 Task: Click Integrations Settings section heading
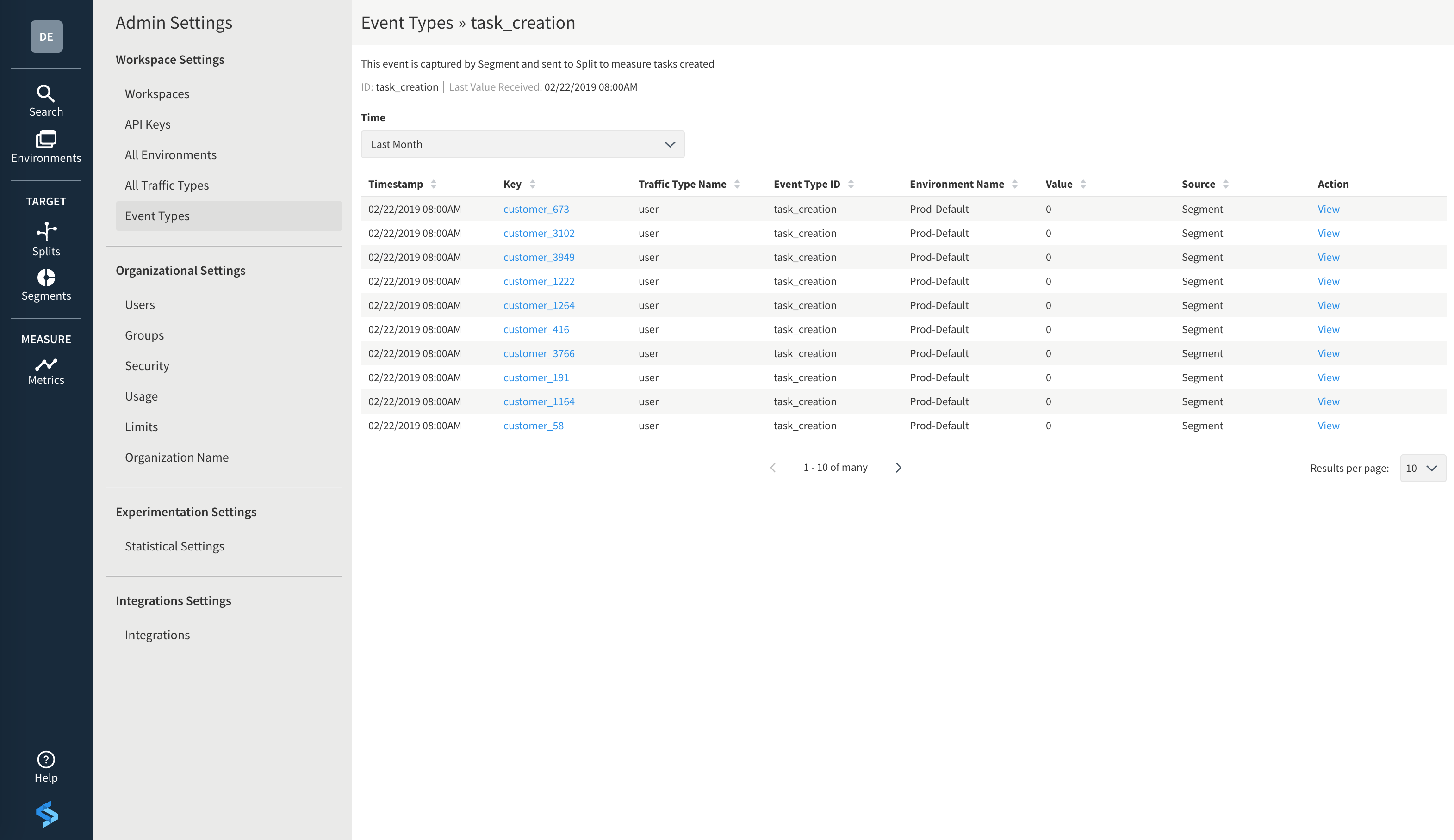tap(173, 600)
